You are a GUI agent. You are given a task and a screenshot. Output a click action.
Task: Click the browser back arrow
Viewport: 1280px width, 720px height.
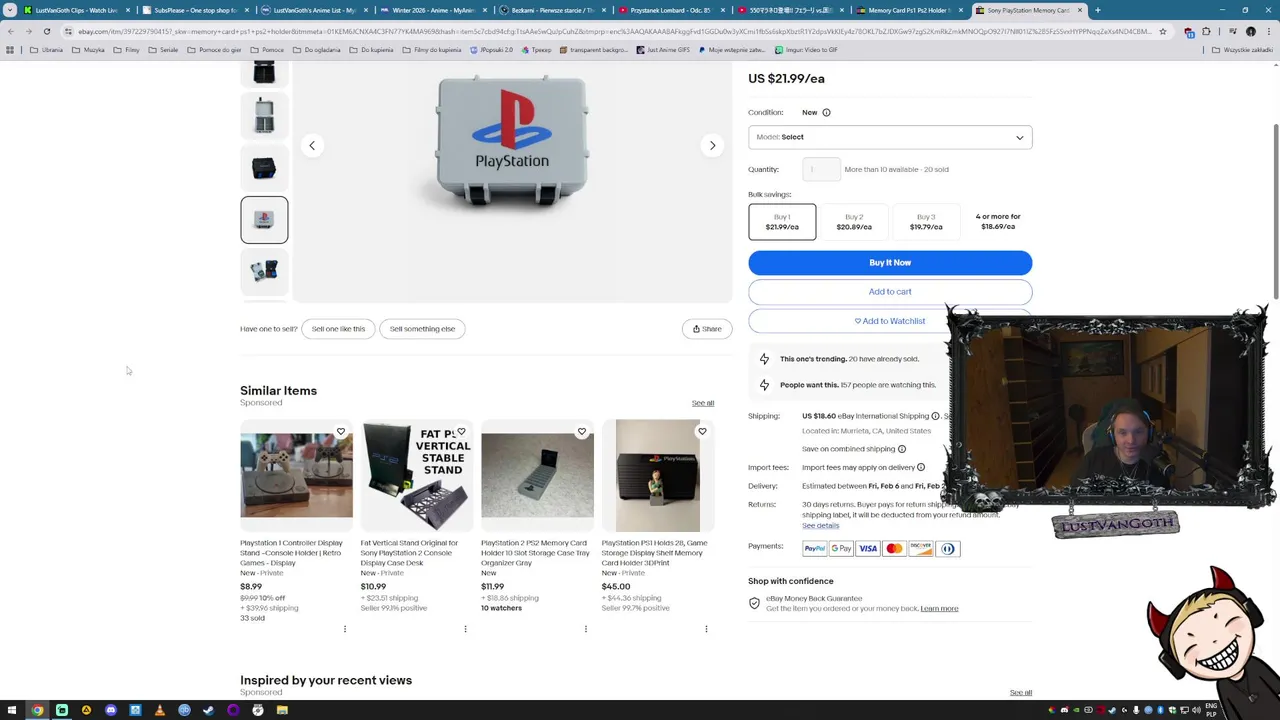tap(10, 31)
